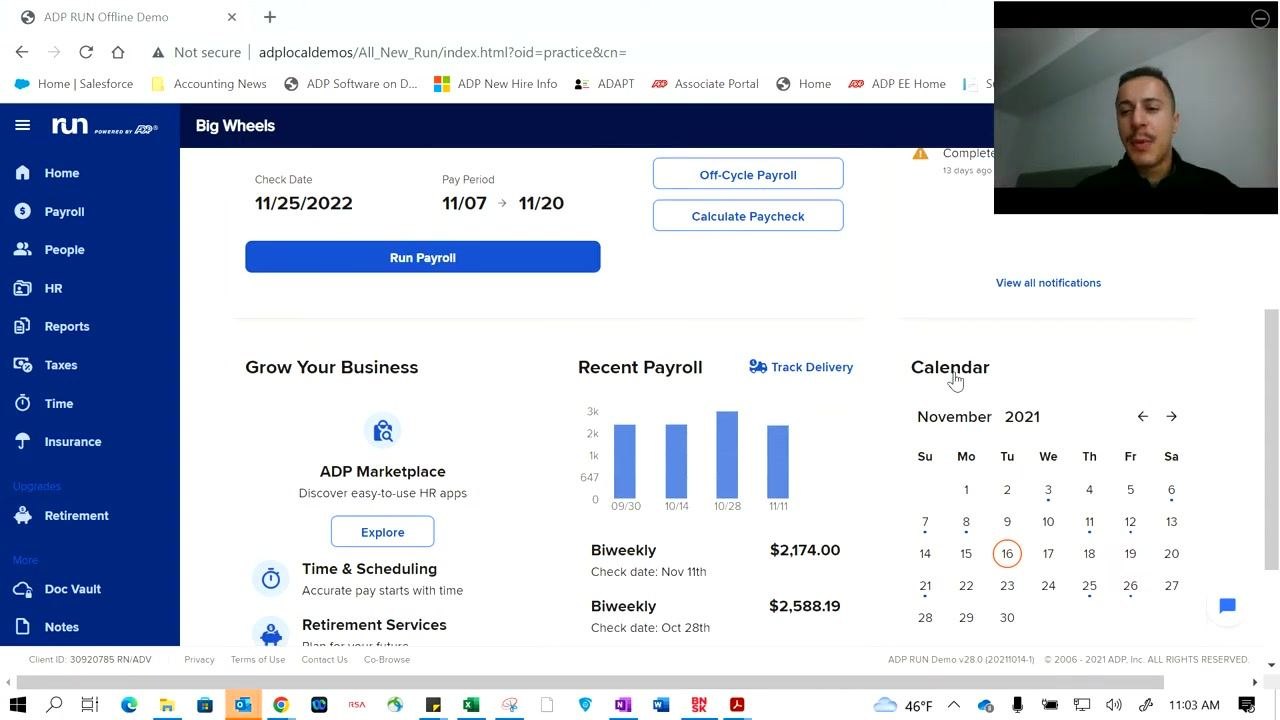Open Terms of Use footer link
1280x720 pixels.
[x=258, y=660]
